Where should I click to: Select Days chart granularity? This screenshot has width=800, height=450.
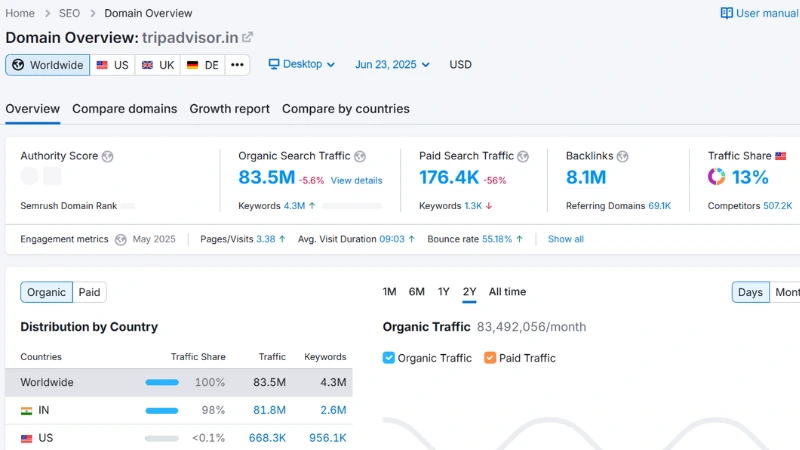pyautogui.click(x=751, y=292)
